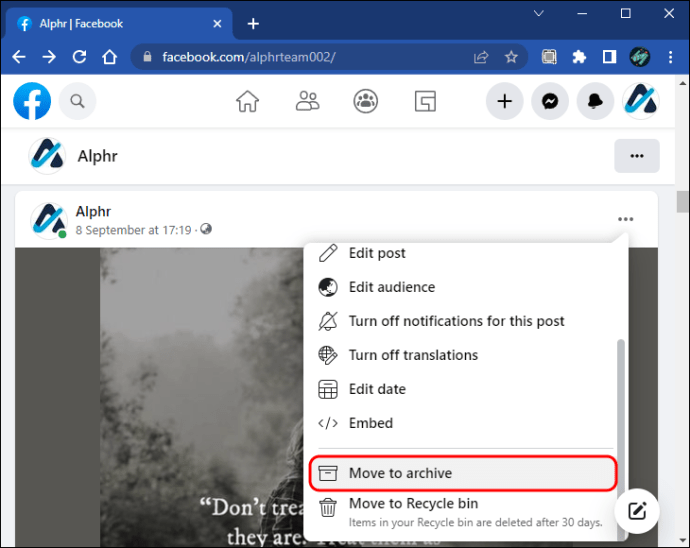Click the page scrollbar up arrow
This screenshot has width=690, height=548.
pyautogui.click(x=683, y=82)
